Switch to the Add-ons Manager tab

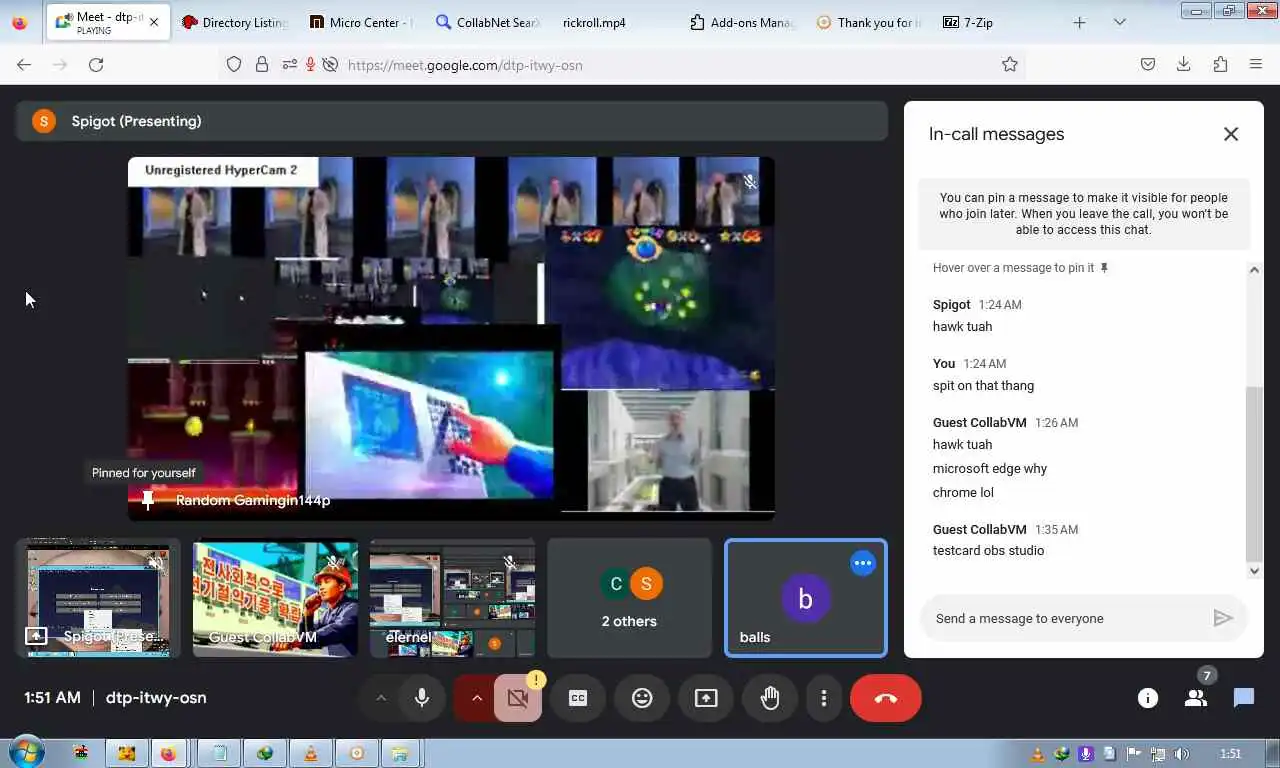click(x=742, y=22)
